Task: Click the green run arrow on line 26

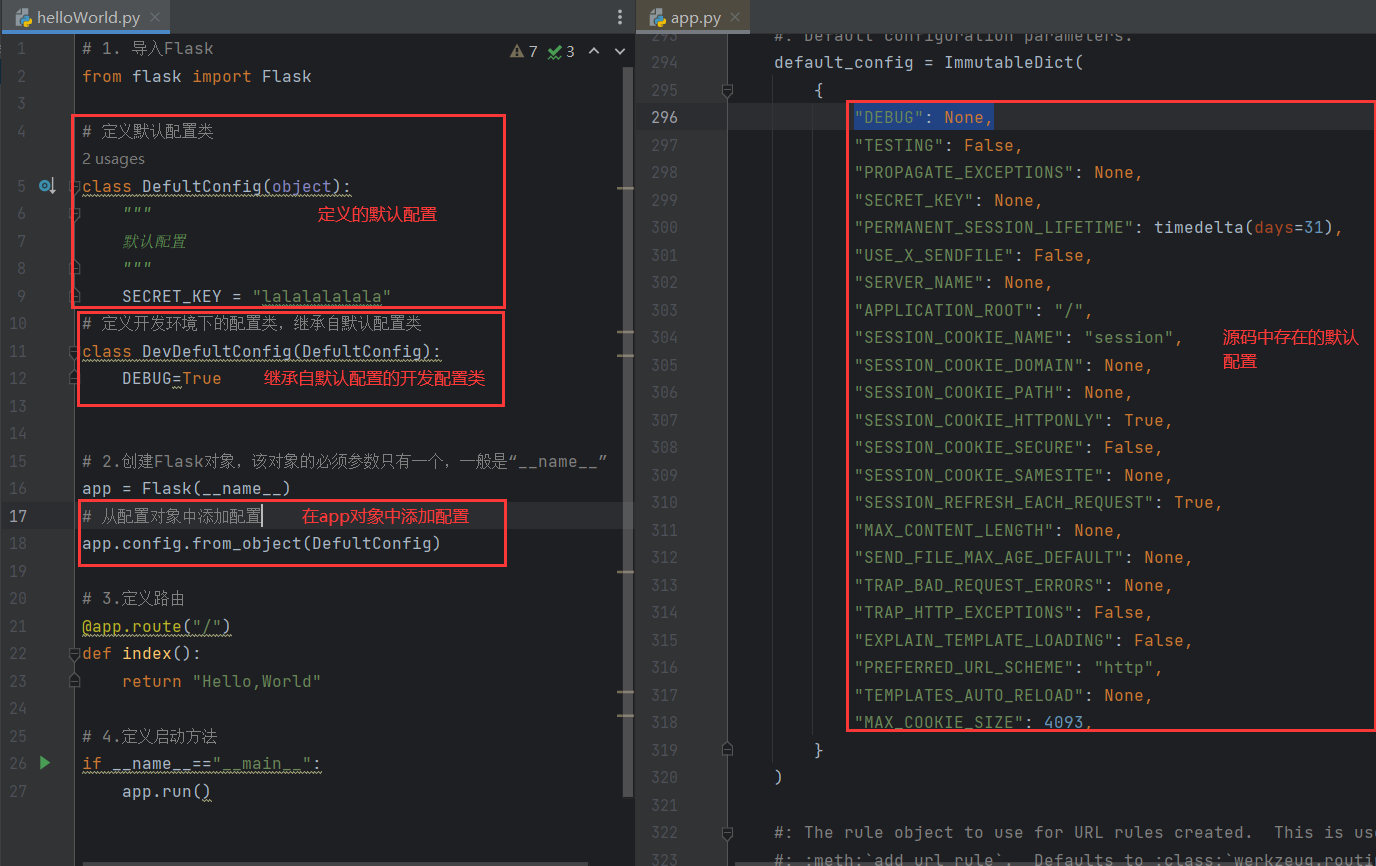Action: coord(44,763)
